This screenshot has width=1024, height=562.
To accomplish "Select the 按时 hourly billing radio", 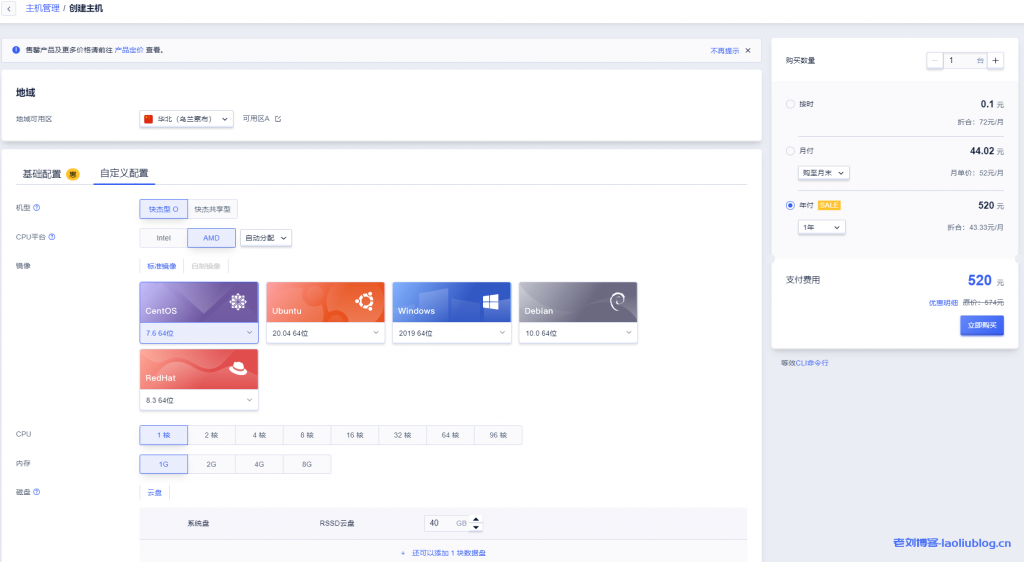I will coord(791,104).
